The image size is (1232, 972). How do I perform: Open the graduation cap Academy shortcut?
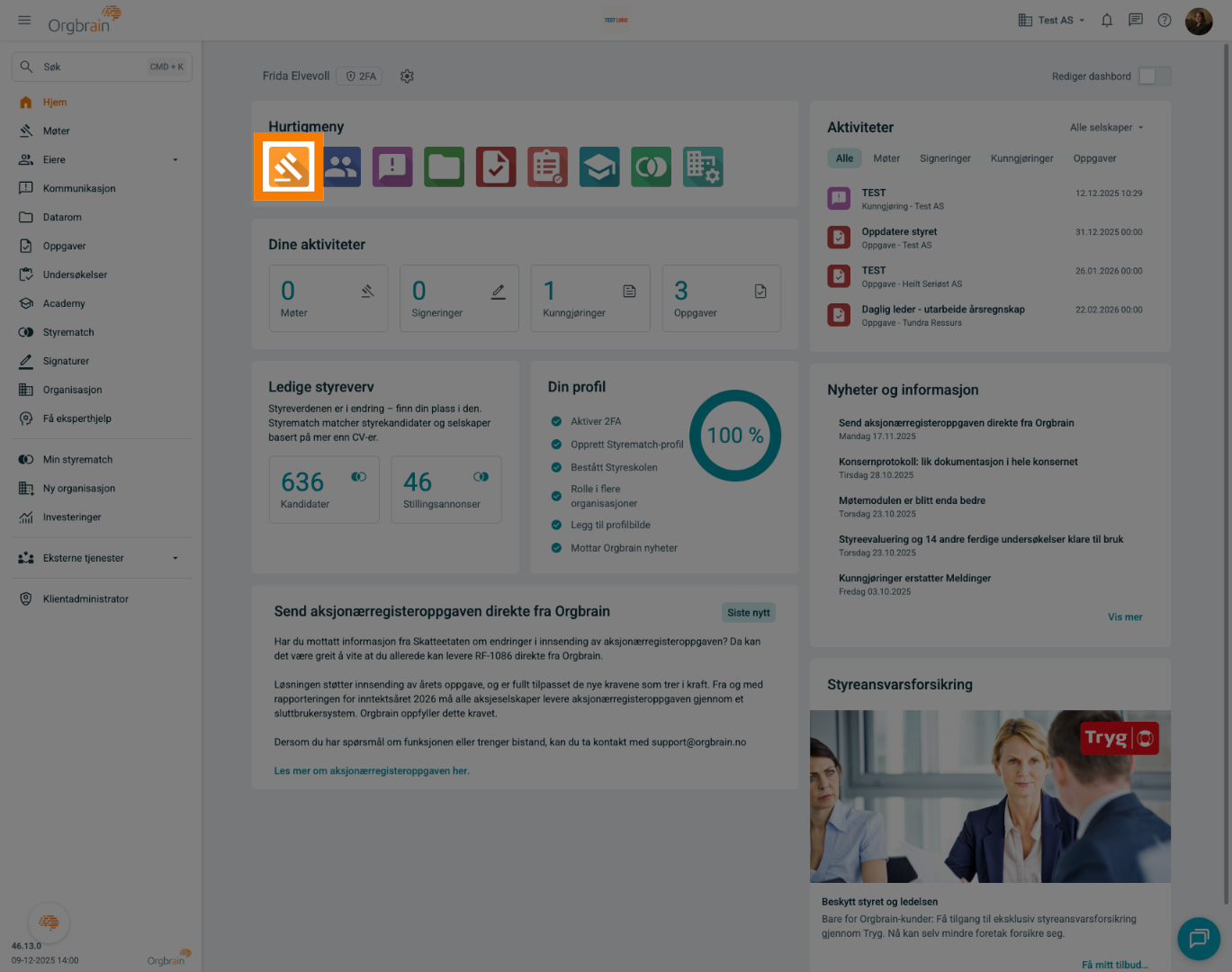(x=599, y=167)
